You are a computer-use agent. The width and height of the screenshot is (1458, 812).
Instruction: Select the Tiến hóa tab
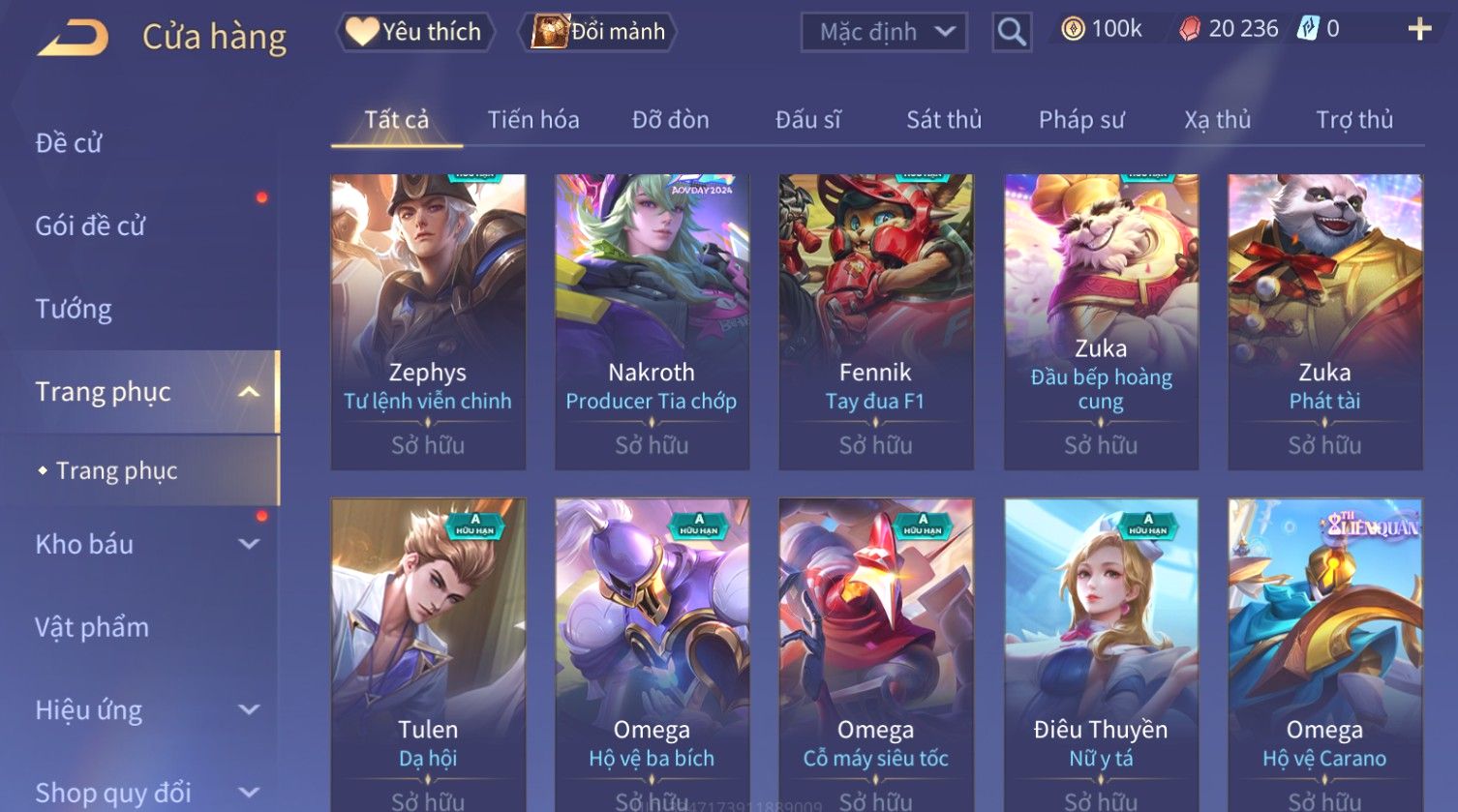[x=533, y=120]
